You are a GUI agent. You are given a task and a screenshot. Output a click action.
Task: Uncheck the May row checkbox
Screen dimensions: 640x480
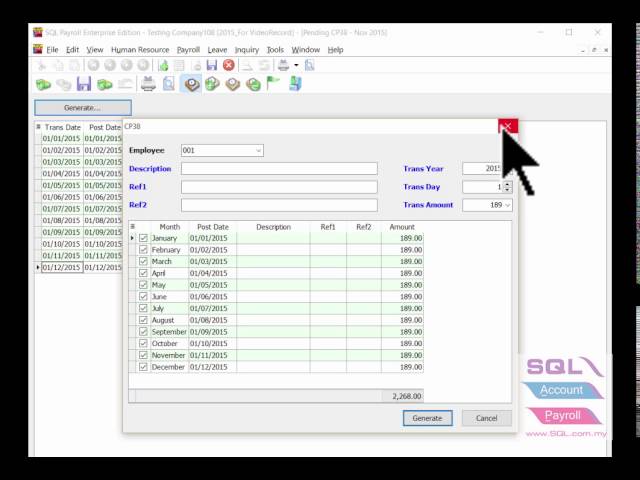pyautogui.click(x=143, y=285)
